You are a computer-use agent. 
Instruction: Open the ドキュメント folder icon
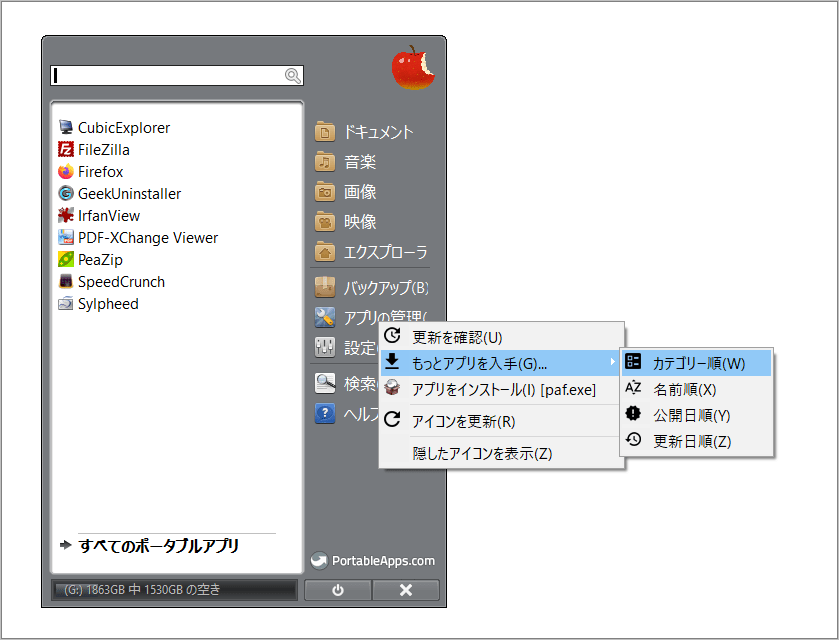tap(325, 132)
